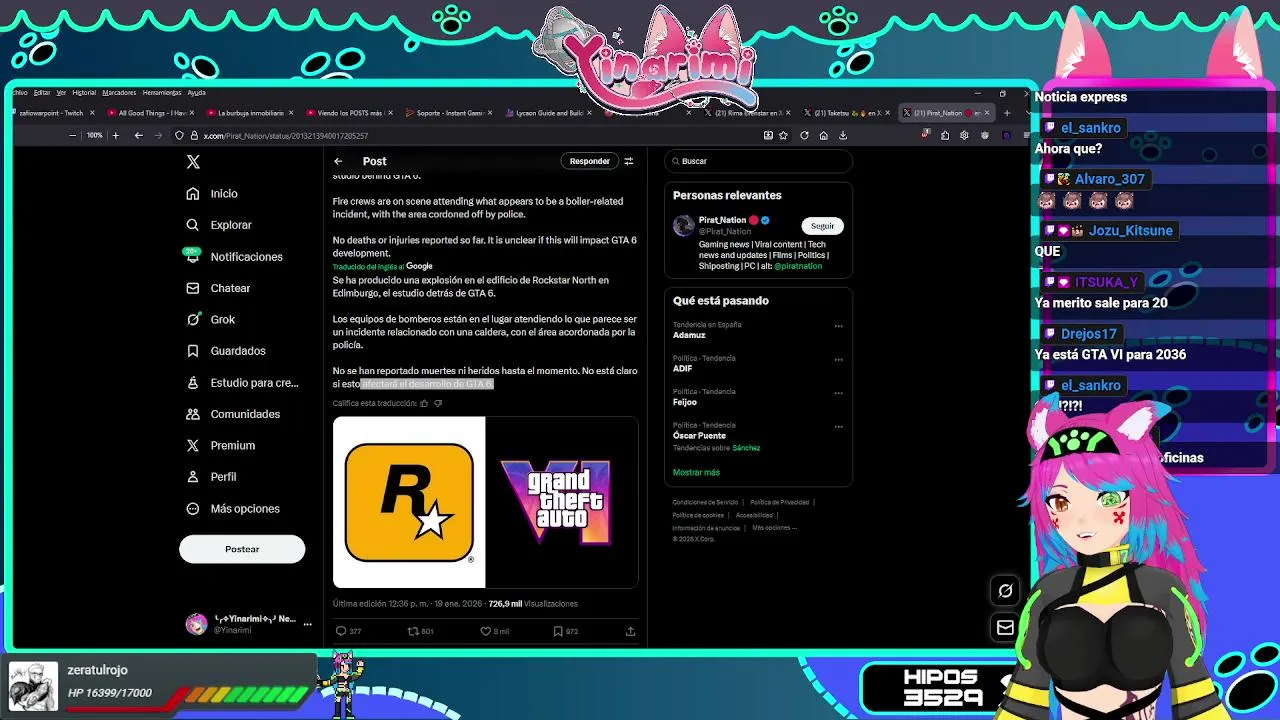Screen dimensions: 1280x720
Task: Open the Marcadores browser menu
Action: tap(119, 93)
